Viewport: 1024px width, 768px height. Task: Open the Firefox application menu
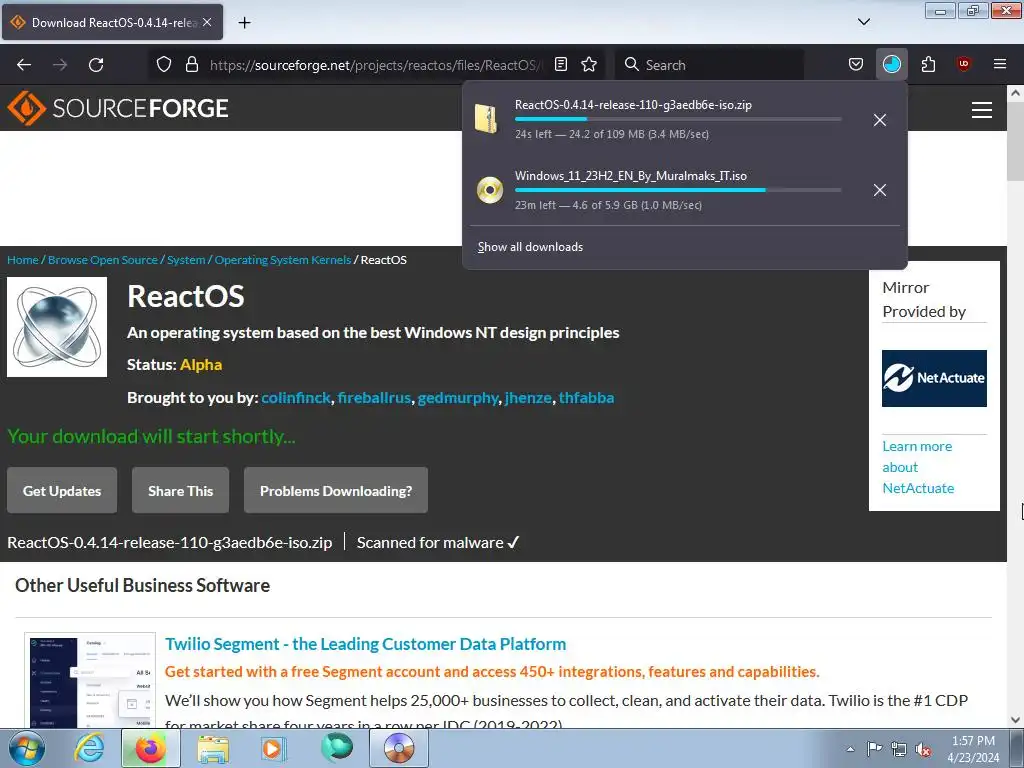(x=1000, y=64)
